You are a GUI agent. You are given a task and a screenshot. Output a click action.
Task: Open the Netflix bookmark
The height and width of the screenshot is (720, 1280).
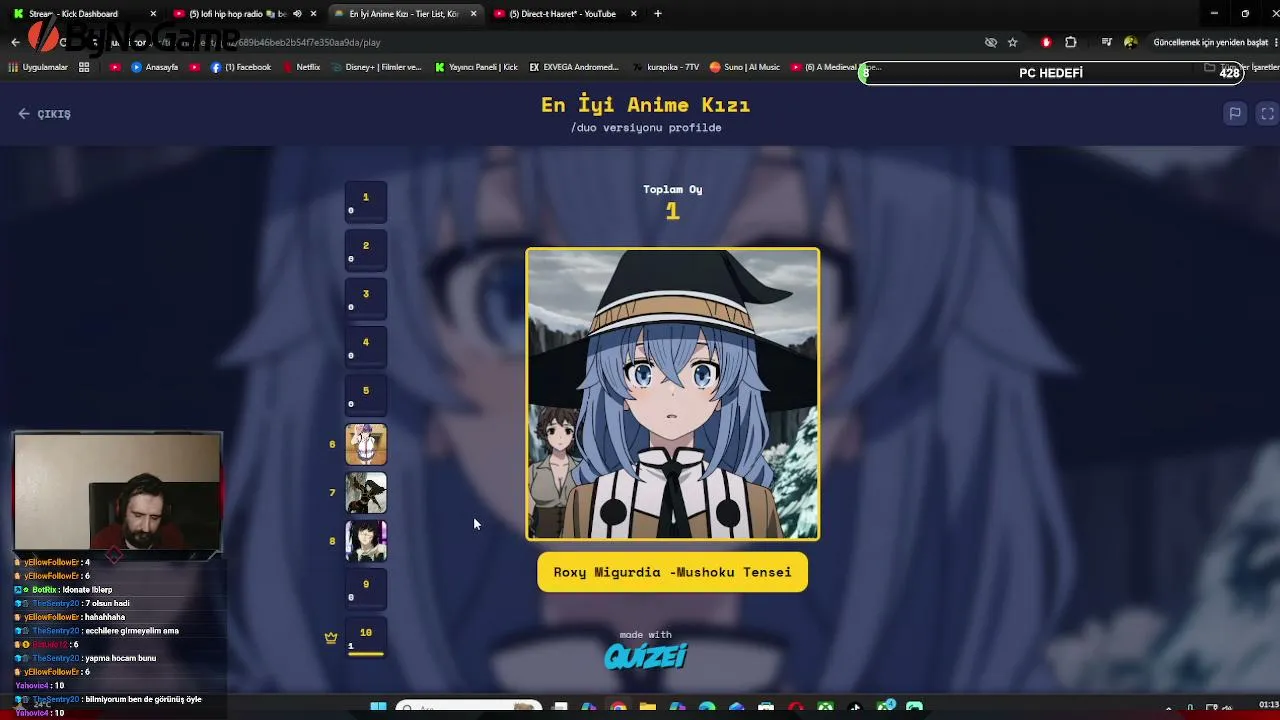(301, 67)
